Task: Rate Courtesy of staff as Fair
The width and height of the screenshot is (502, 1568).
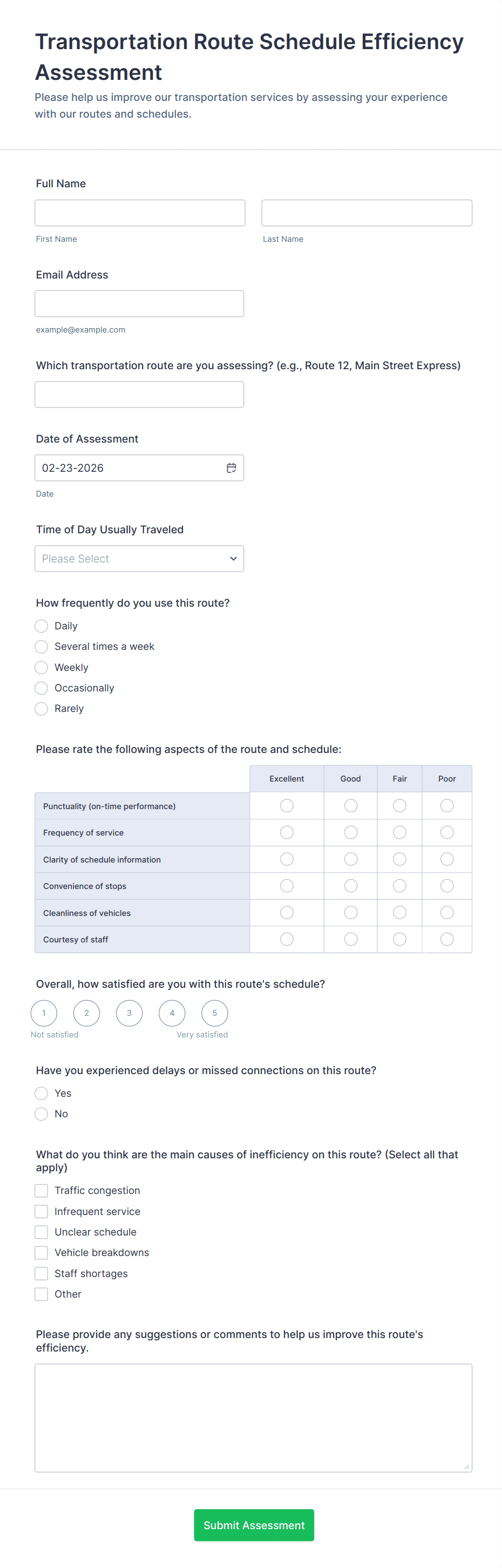Action: click(x=399, y=939)
